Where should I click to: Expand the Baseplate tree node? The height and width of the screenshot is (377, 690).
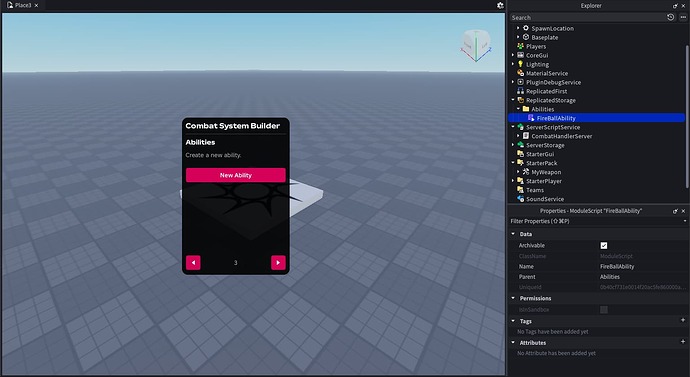point(518,37)
